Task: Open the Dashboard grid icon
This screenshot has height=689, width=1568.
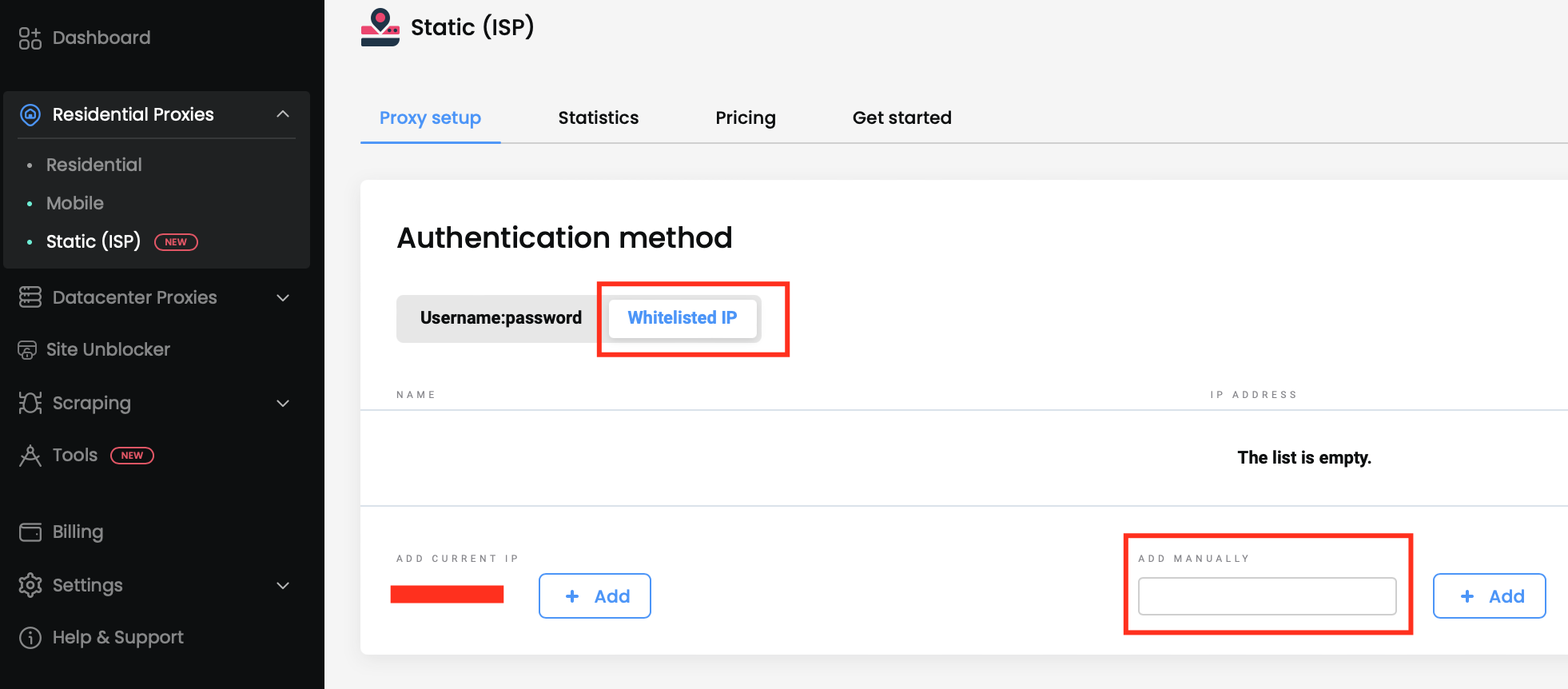Action: pyautogui.click(x=30, y=38)
